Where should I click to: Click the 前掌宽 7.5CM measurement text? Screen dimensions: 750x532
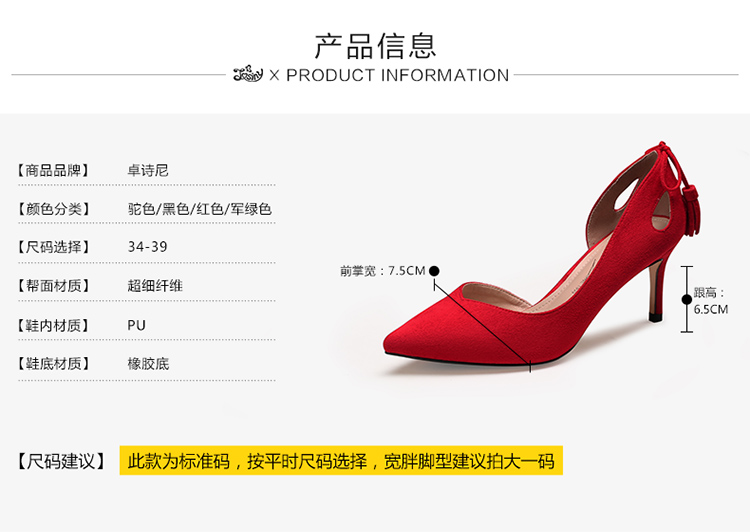[x=383, y=271]
